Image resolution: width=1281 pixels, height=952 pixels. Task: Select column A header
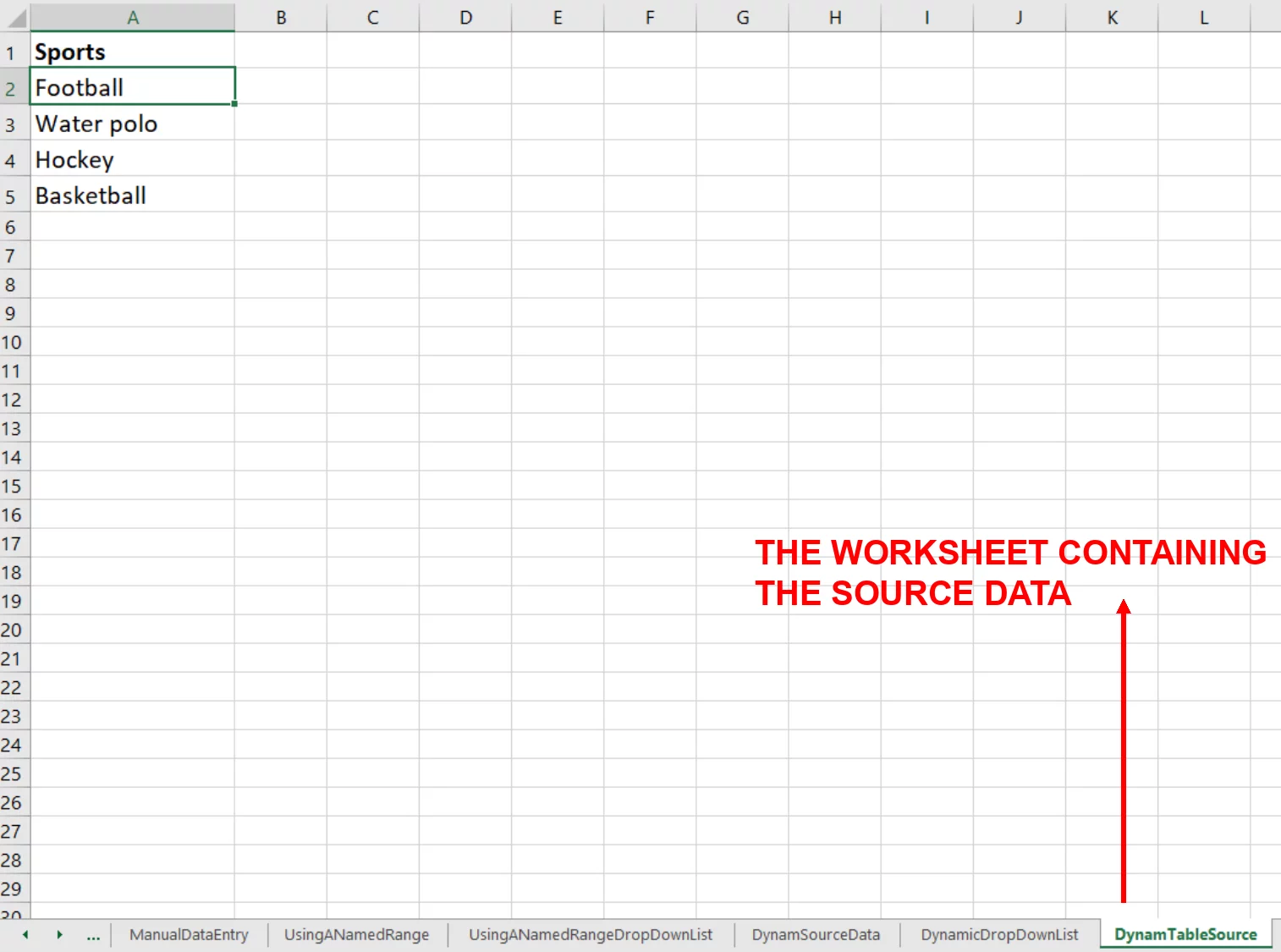(x=133, y=17)
